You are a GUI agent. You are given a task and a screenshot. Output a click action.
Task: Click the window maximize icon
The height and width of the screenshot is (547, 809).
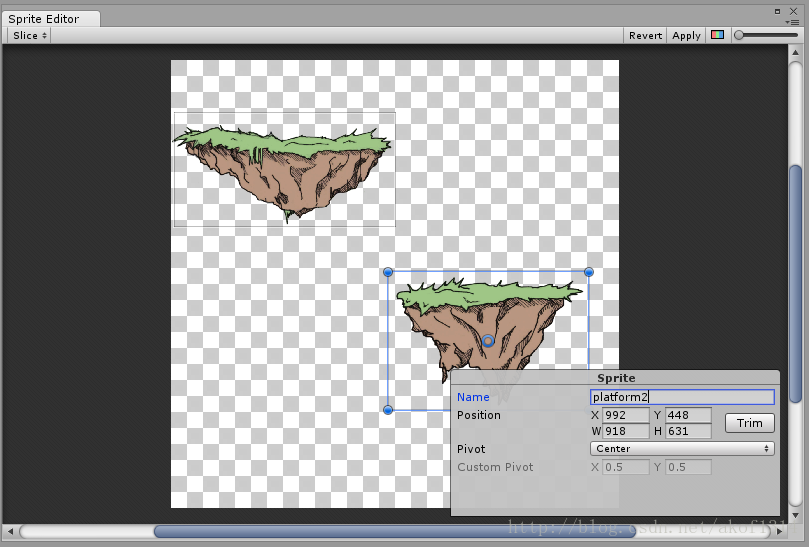click(x=777, y=11)
